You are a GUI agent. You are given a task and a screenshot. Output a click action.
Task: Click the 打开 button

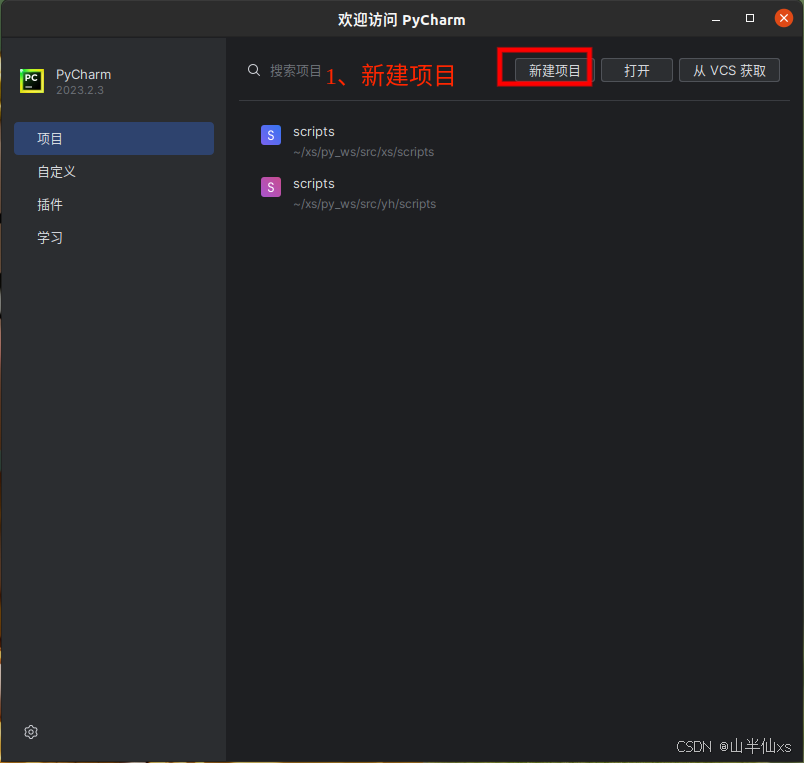pos(636,70)
